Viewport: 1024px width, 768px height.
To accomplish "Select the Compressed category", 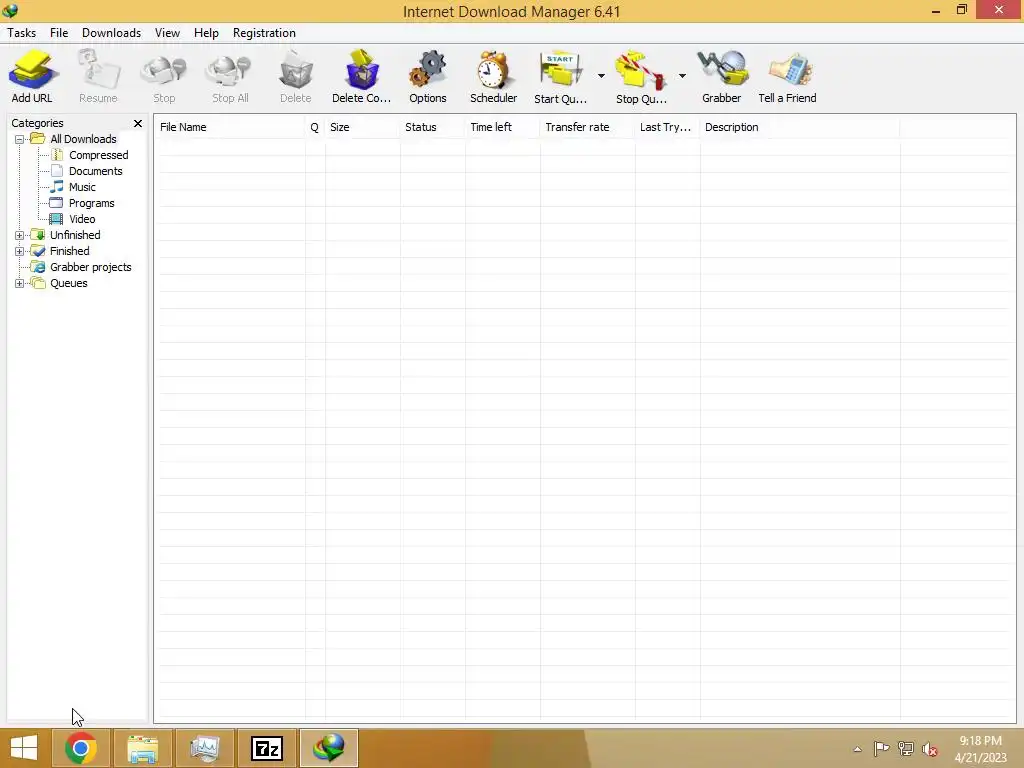I will 99,155.
